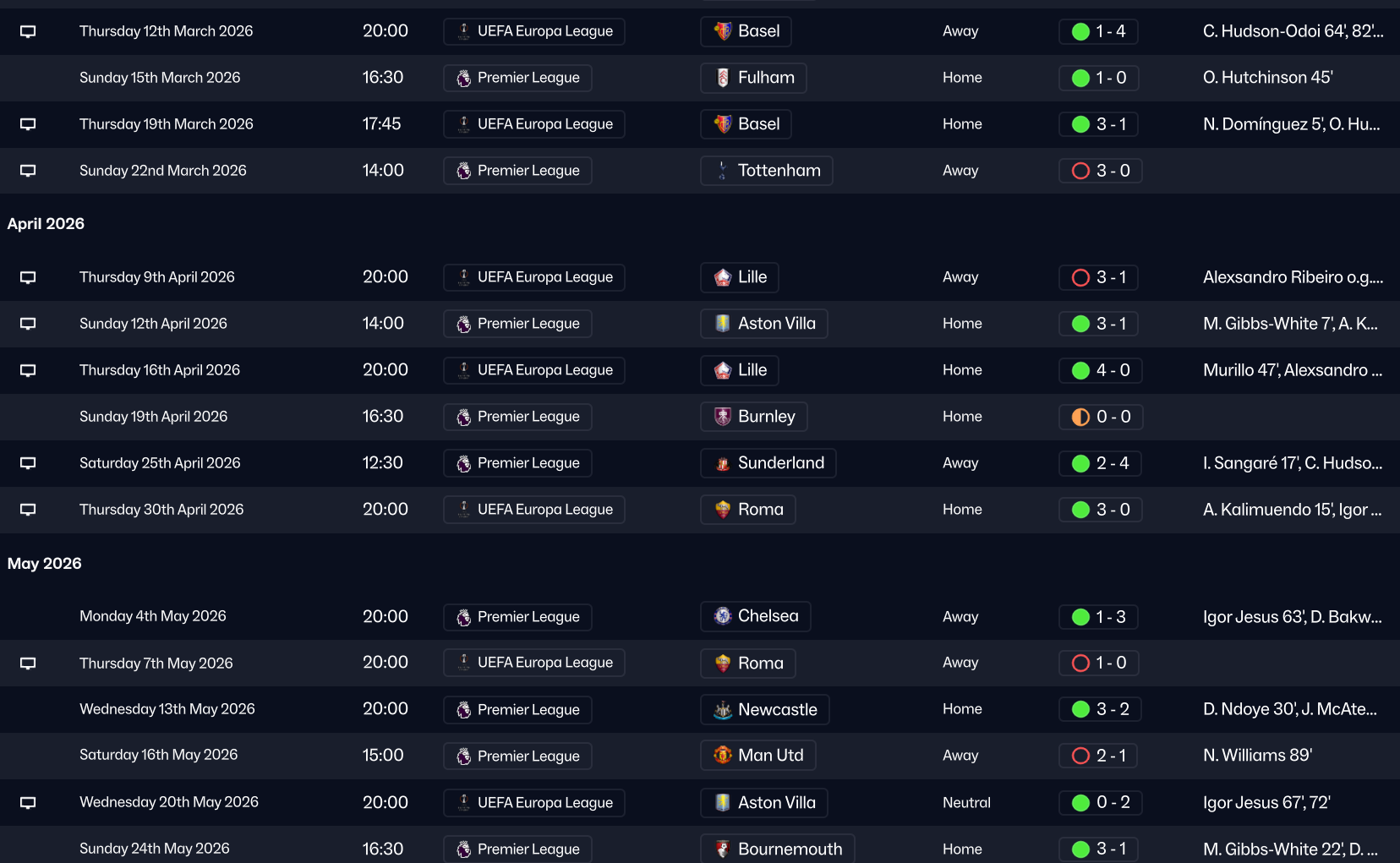The width and height of the screenshot is (1400, 863).
Task: Click the Sunderland club crest
Action: [723, 463]
